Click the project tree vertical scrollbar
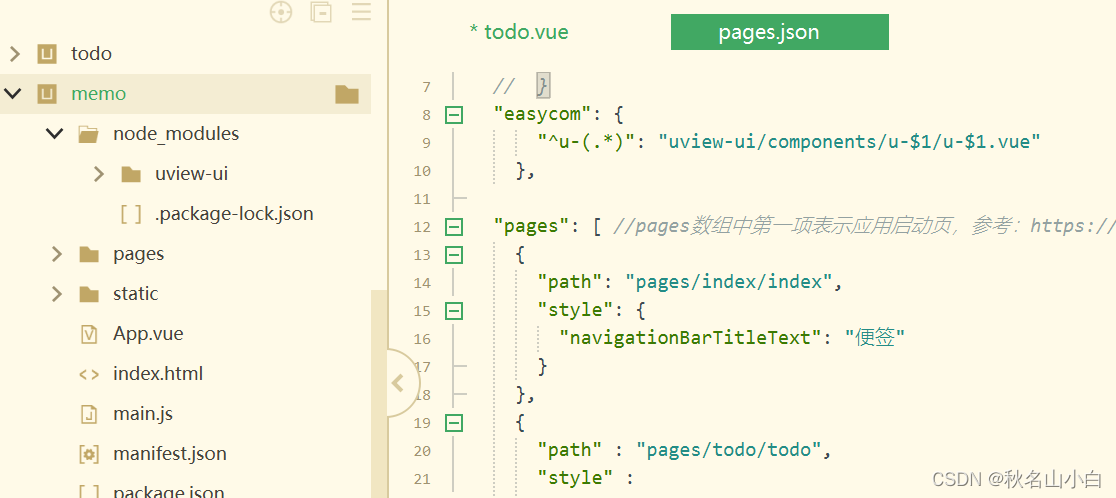This screenshot has height=498, width=1116. point(379,393)
